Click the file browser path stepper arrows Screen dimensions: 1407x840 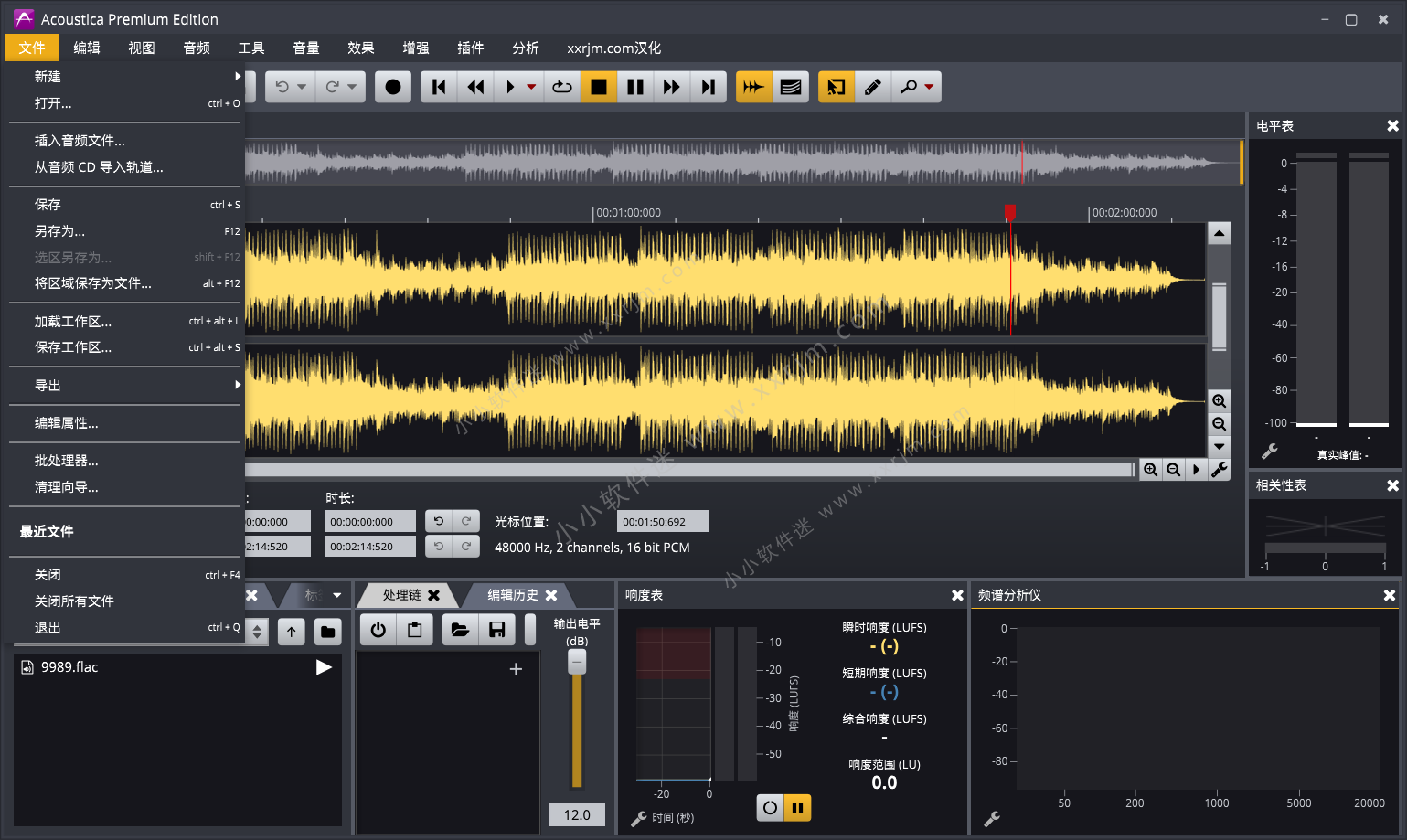tap(258, 632)
